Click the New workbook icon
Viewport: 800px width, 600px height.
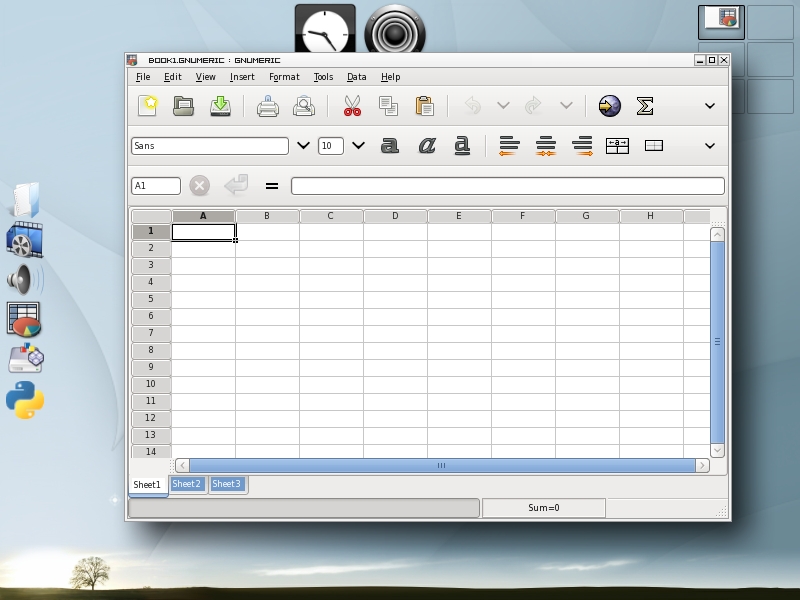(148, 105)
